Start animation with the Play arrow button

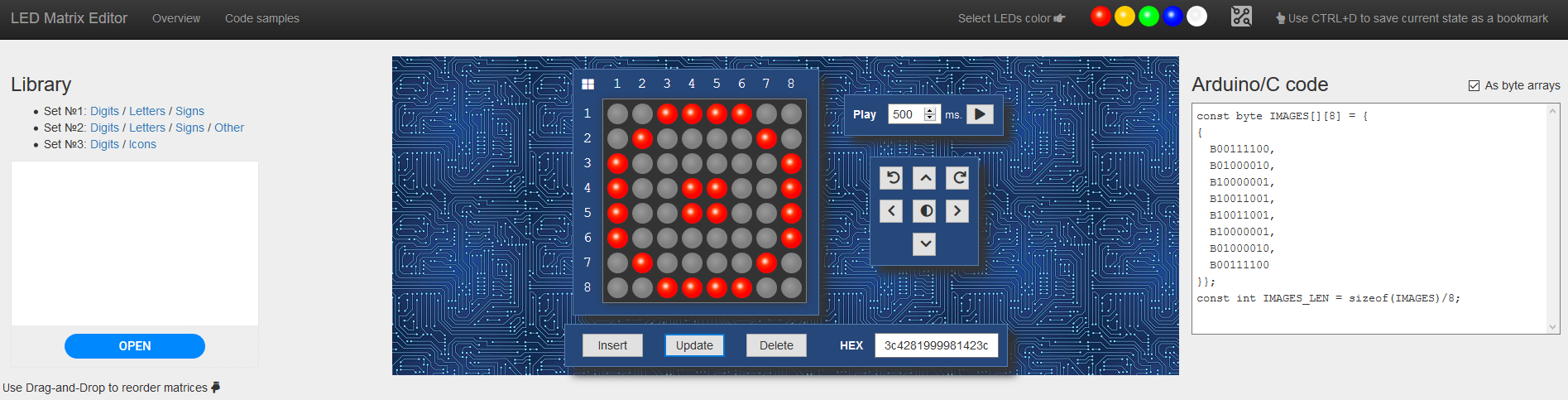click(x=980, y=114)
